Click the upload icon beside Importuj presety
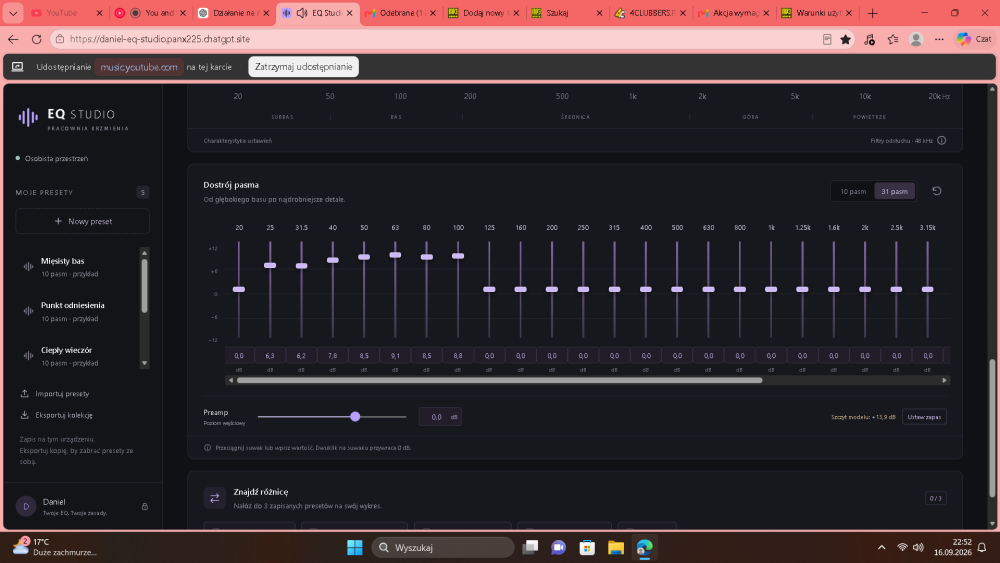The image size is (1000, 563). 24,393
